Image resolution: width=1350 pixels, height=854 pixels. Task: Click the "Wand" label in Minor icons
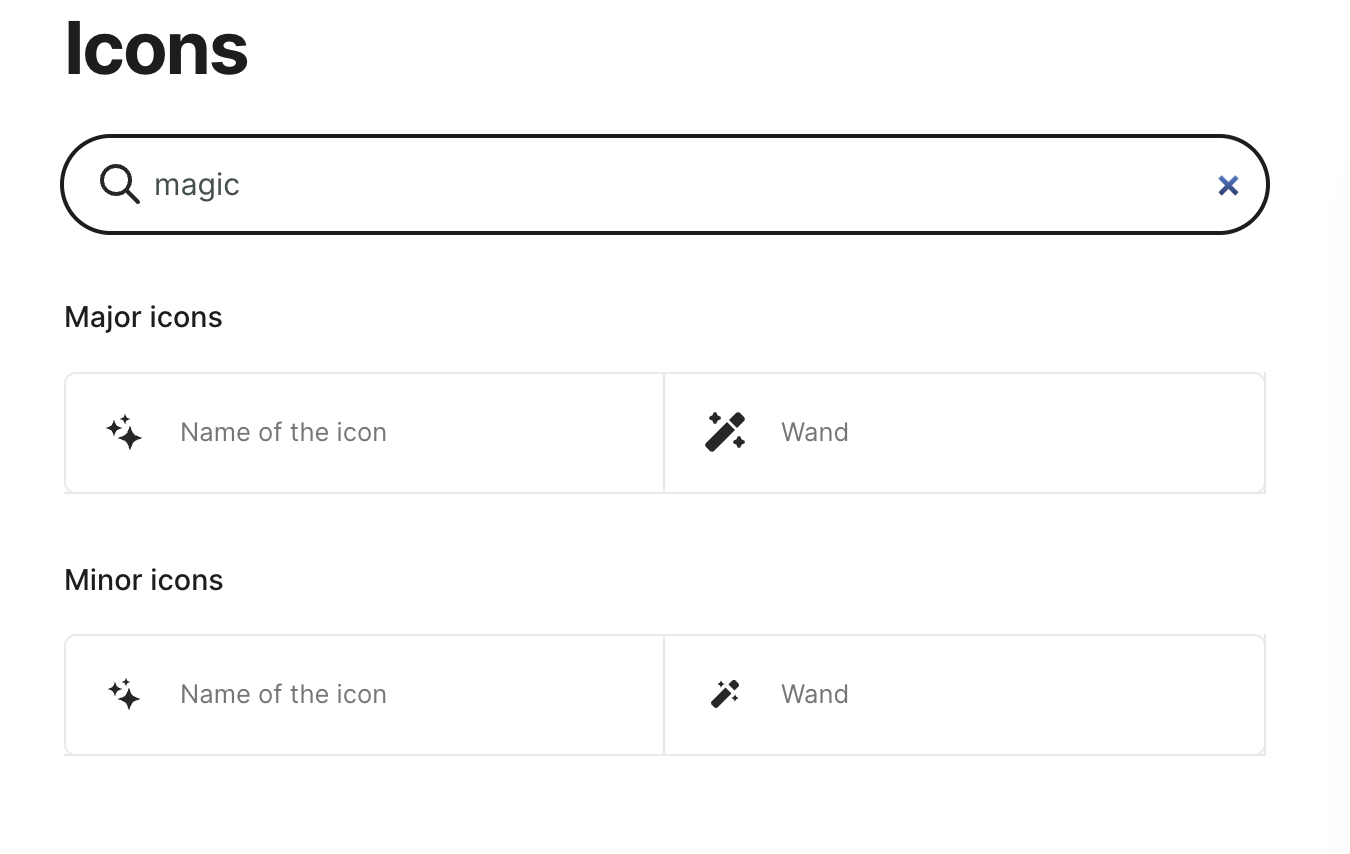coord(814,694)
